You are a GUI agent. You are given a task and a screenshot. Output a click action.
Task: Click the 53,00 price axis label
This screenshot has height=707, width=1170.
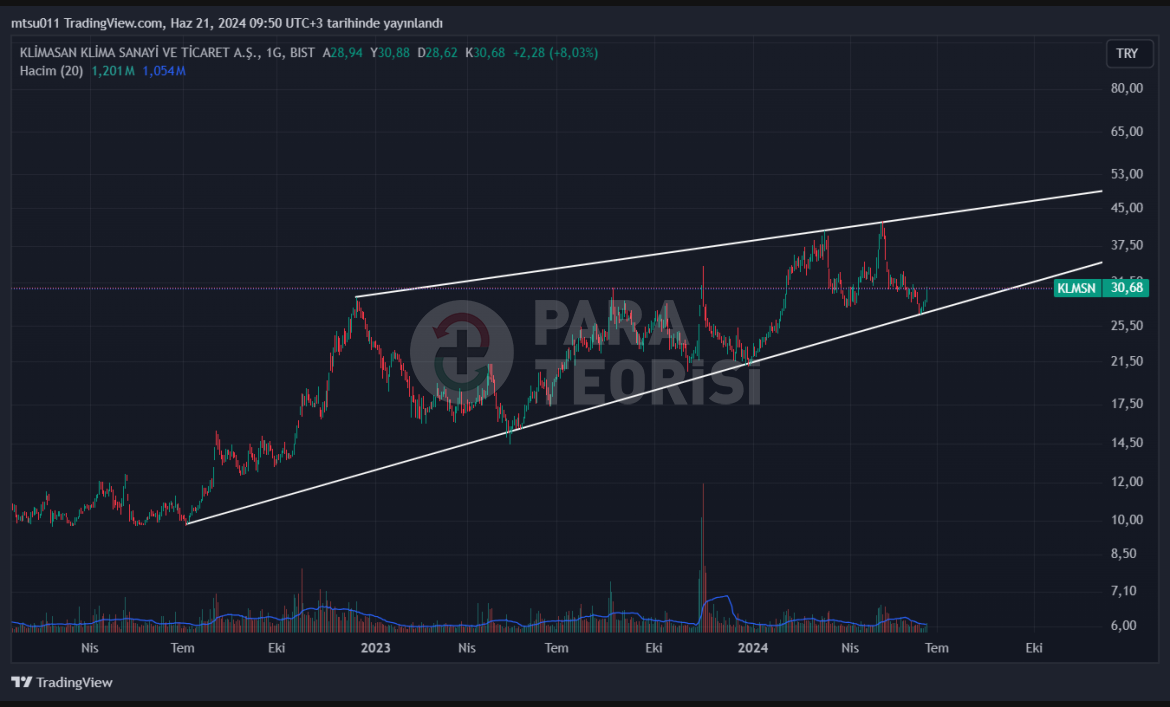coord(1127,174)
